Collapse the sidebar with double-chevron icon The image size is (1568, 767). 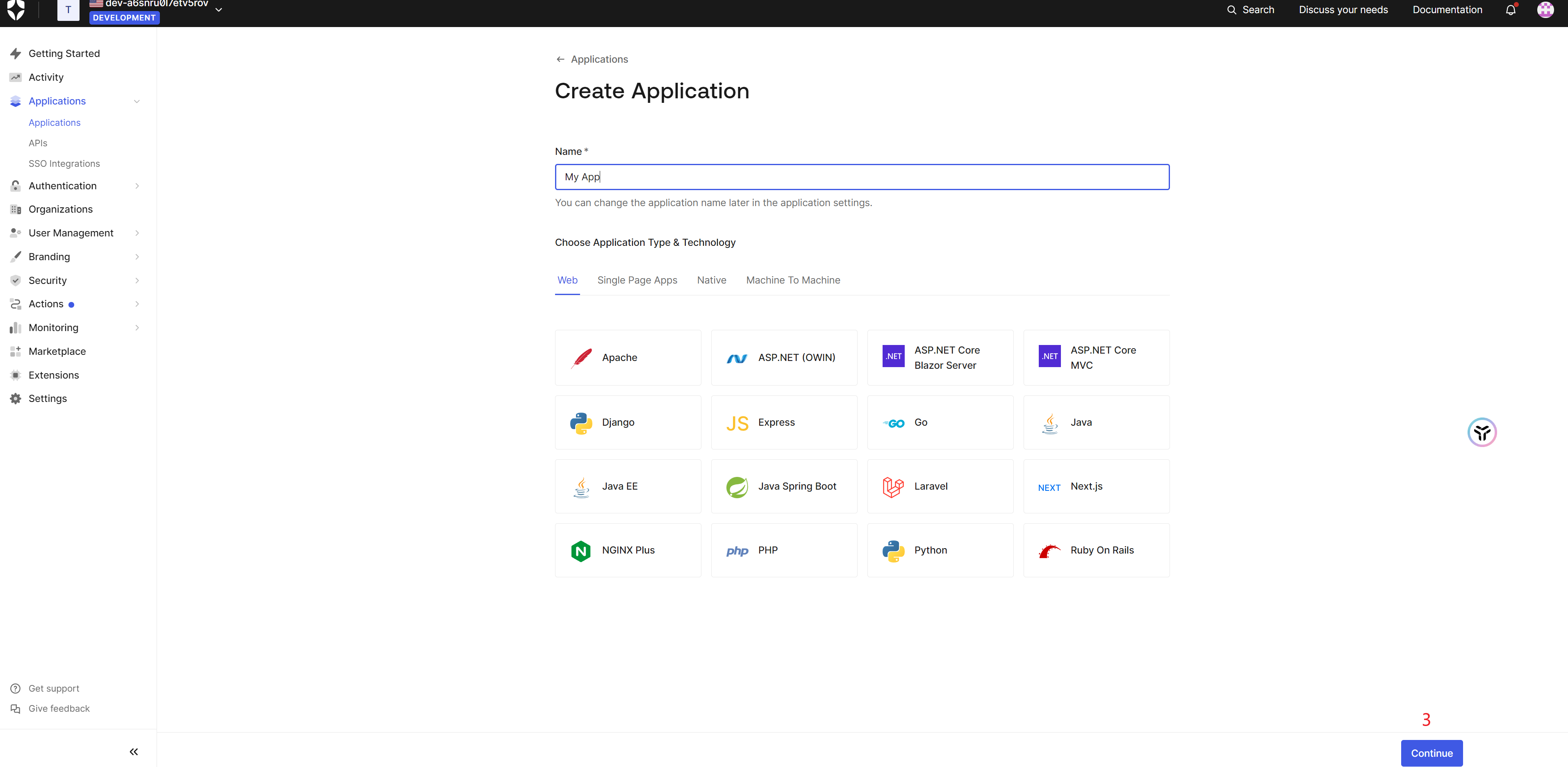[134, 752]
